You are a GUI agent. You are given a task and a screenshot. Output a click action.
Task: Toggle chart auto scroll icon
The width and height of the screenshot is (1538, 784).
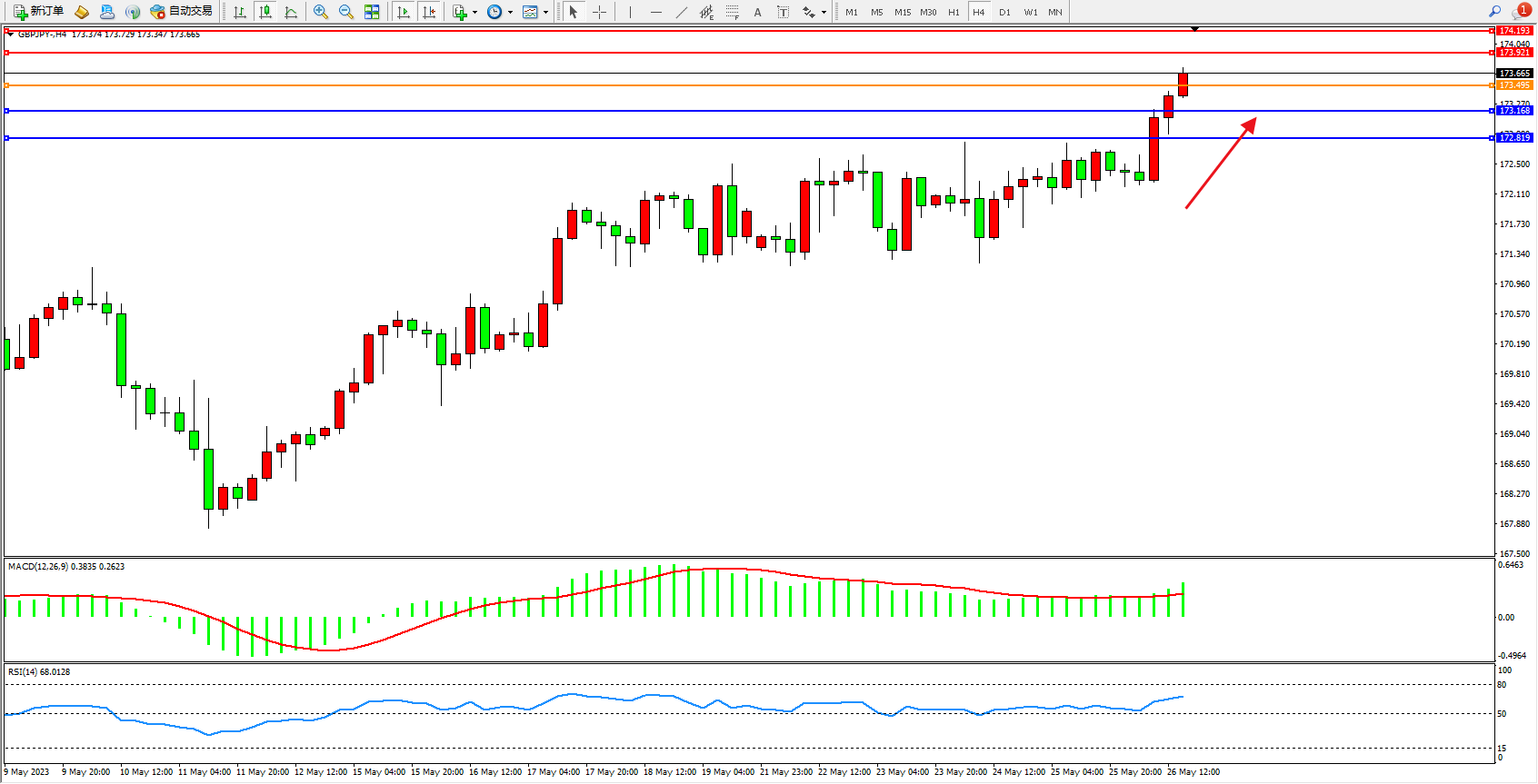pos(404,12)
